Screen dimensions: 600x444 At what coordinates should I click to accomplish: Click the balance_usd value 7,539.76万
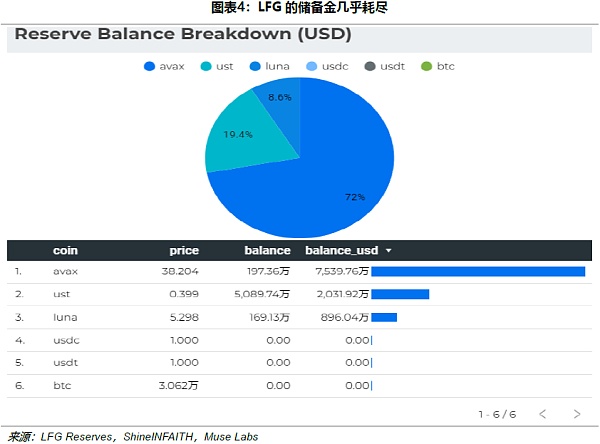click(342, 271)
